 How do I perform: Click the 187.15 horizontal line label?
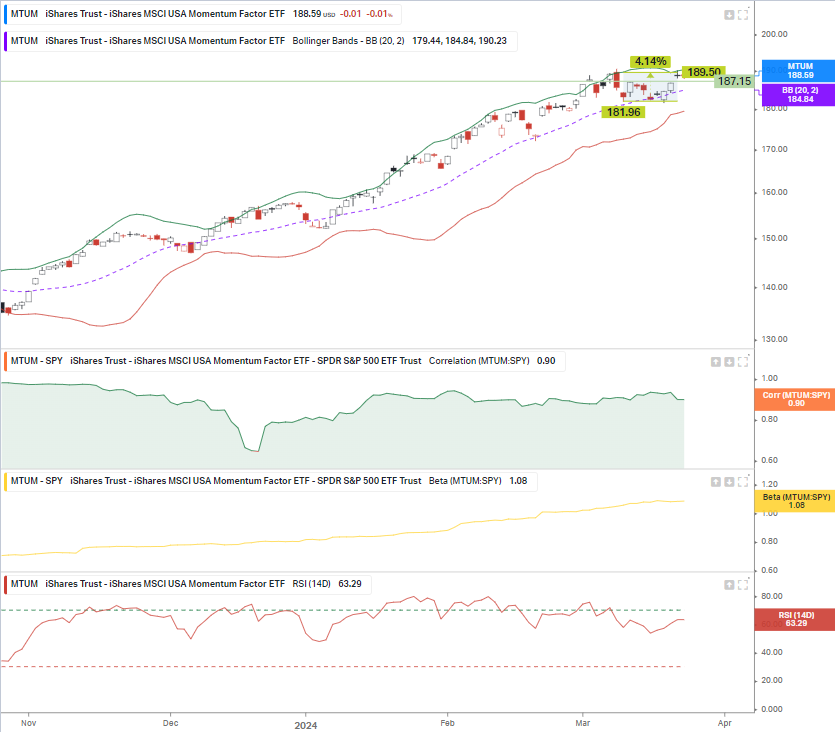[734, 81]
